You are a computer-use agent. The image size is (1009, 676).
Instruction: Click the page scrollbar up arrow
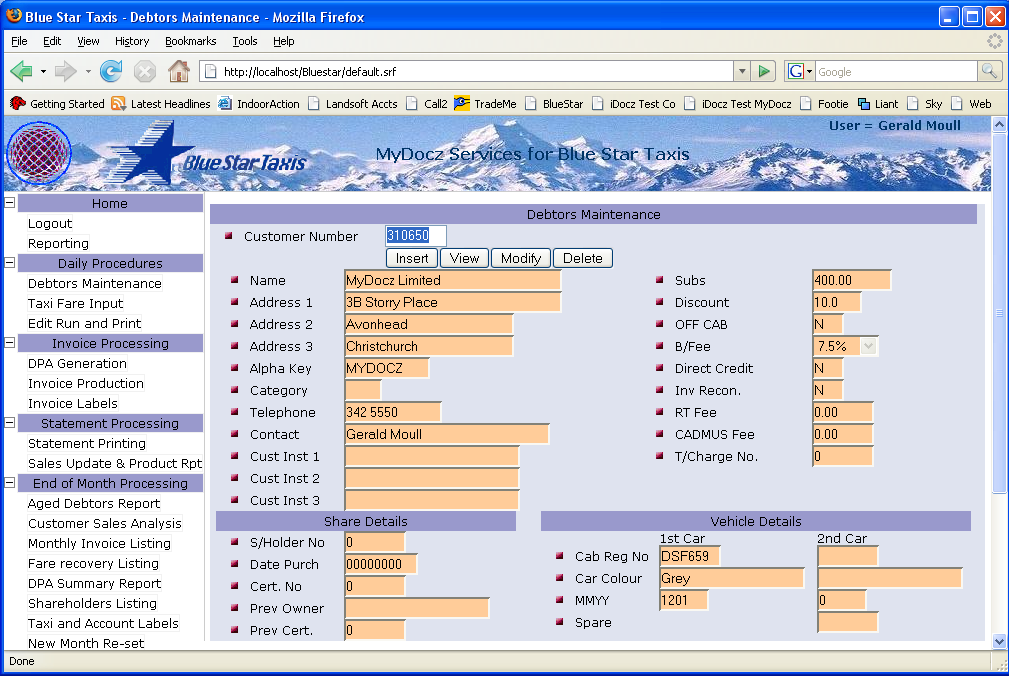click(999, 124)
